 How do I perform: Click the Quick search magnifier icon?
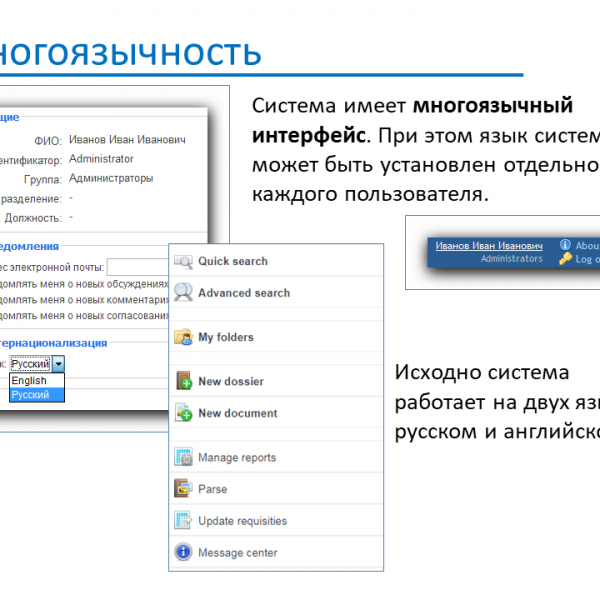[184, 262]
